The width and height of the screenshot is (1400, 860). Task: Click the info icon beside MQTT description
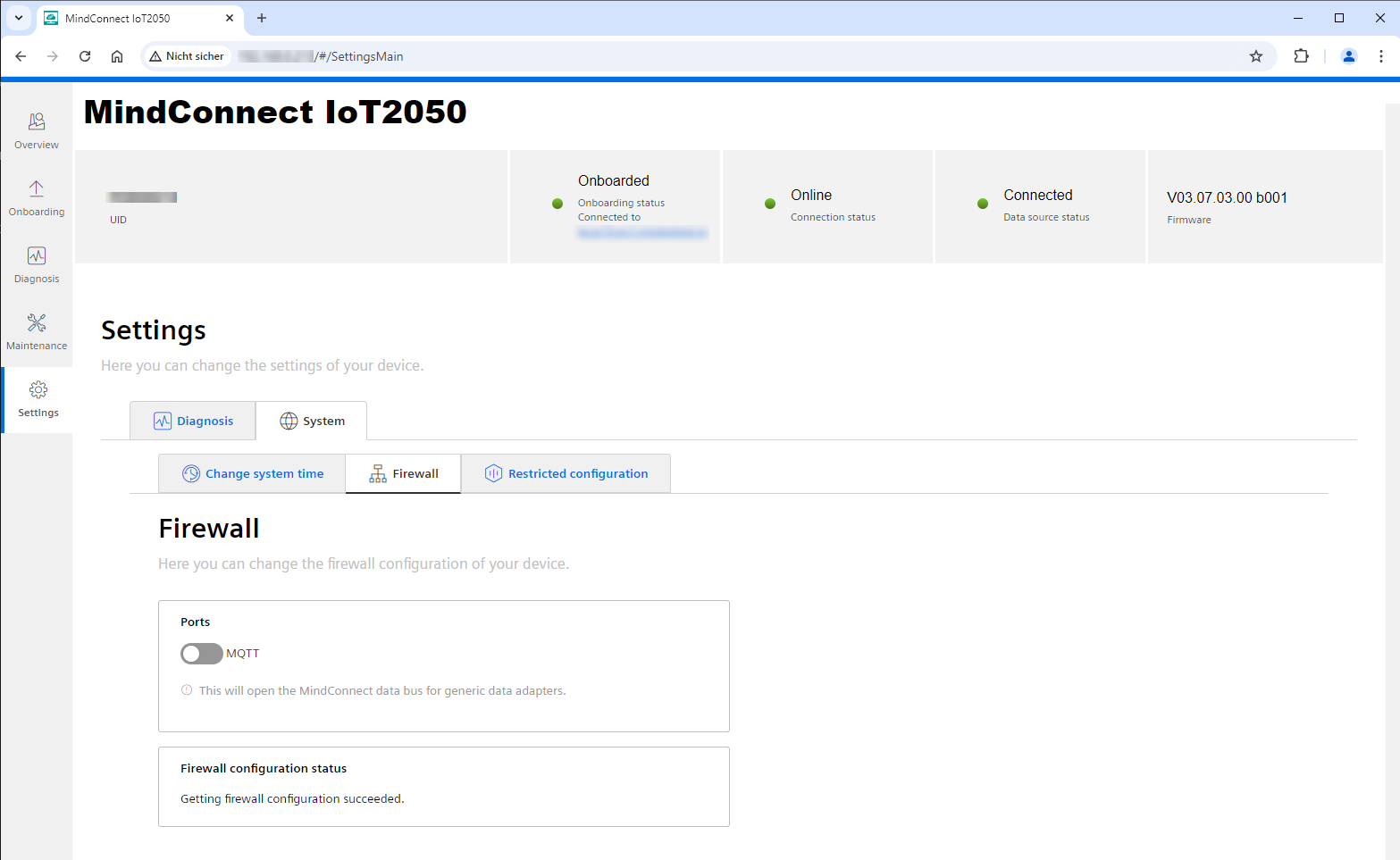click(187, 690)
